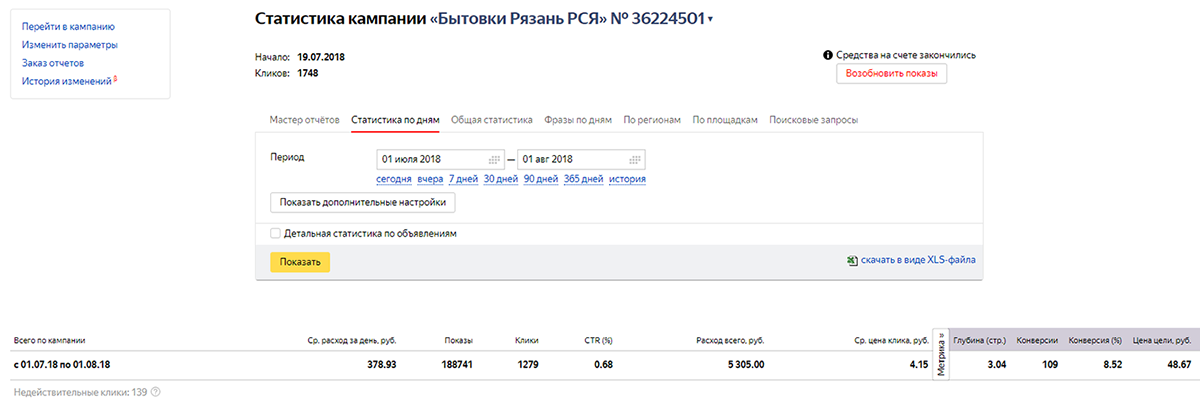This screenshot has height=408, width=1200.
Task: Open the По площадкам tab
Action: click(x=725, y=120)
